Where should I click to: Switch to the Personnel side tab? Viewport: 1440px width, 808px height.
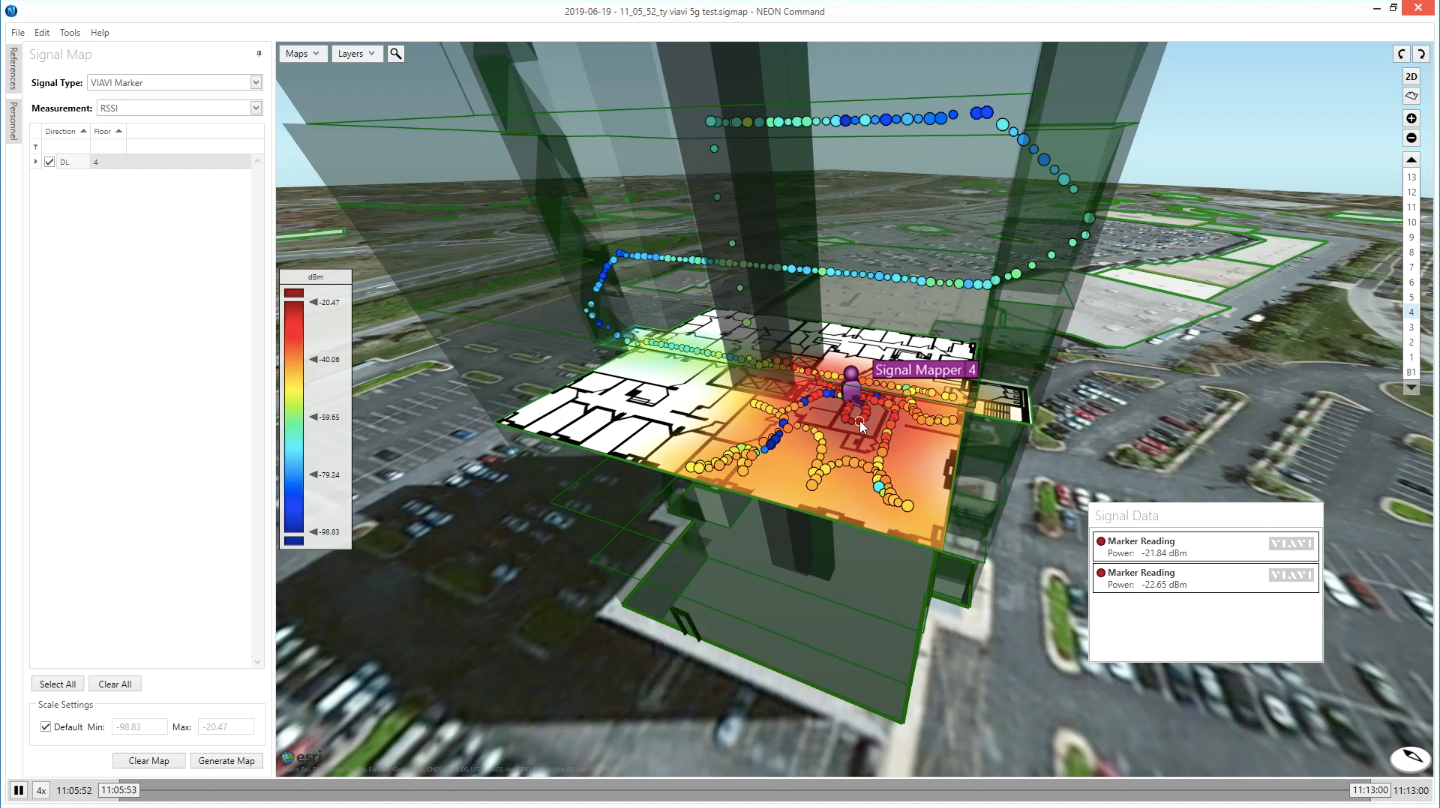coord(13,121)
